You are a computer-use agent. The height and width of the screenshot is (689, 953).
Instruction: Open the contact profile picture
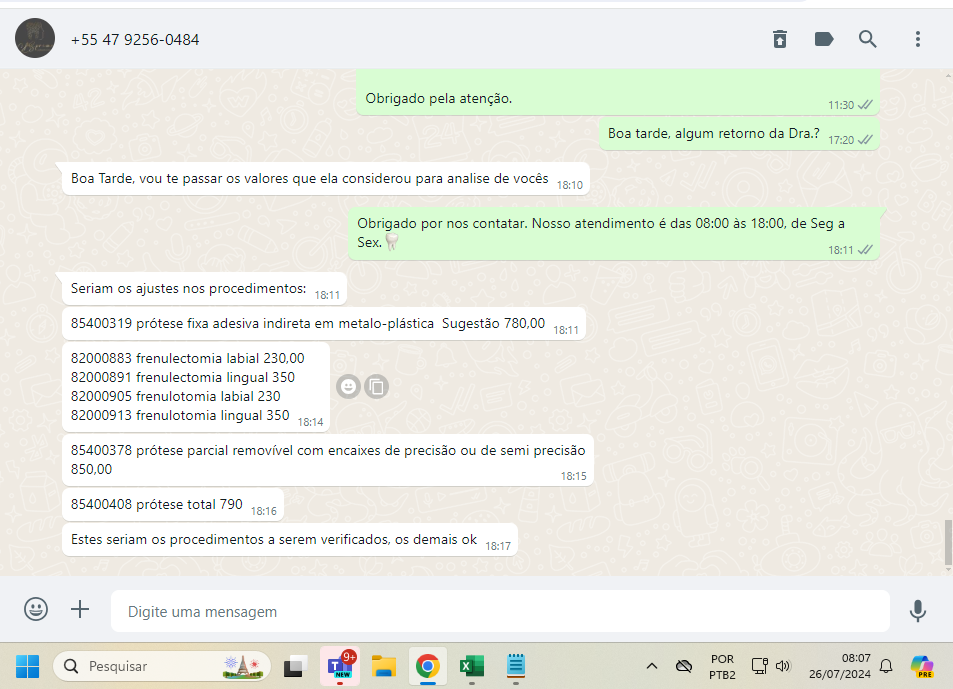pos(35,38)
